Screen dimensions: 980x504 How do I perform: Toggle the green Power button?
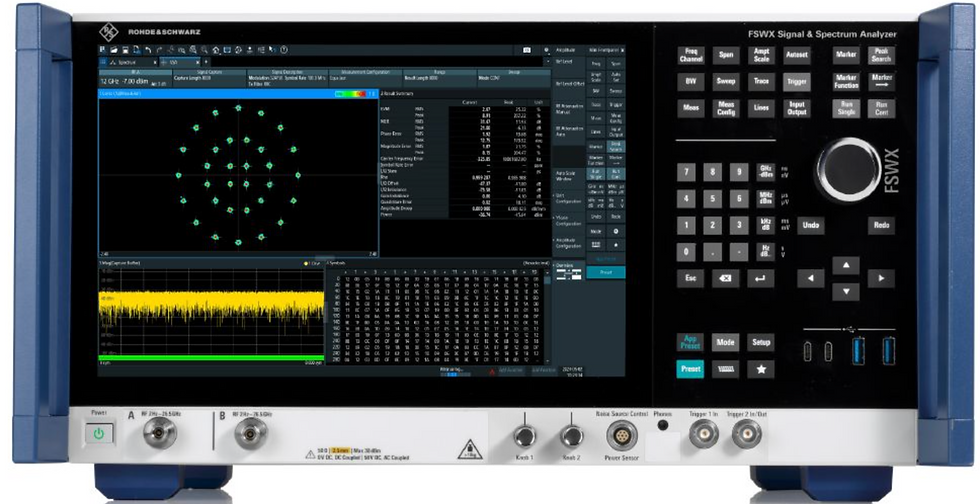coord(99,433)
